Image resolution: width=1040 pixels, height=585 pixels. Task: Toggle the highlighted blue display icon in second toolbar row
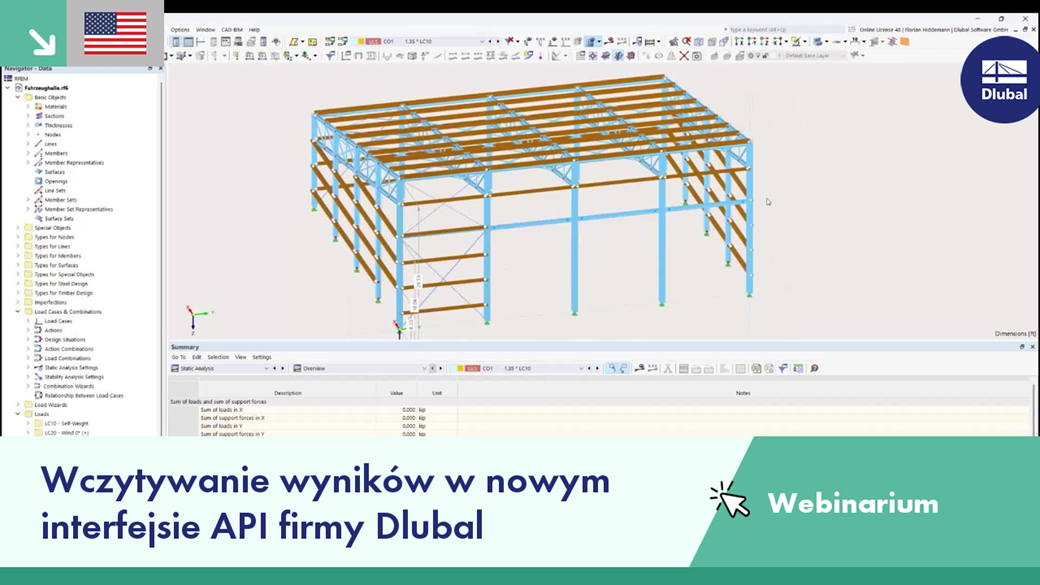(618, 56)
